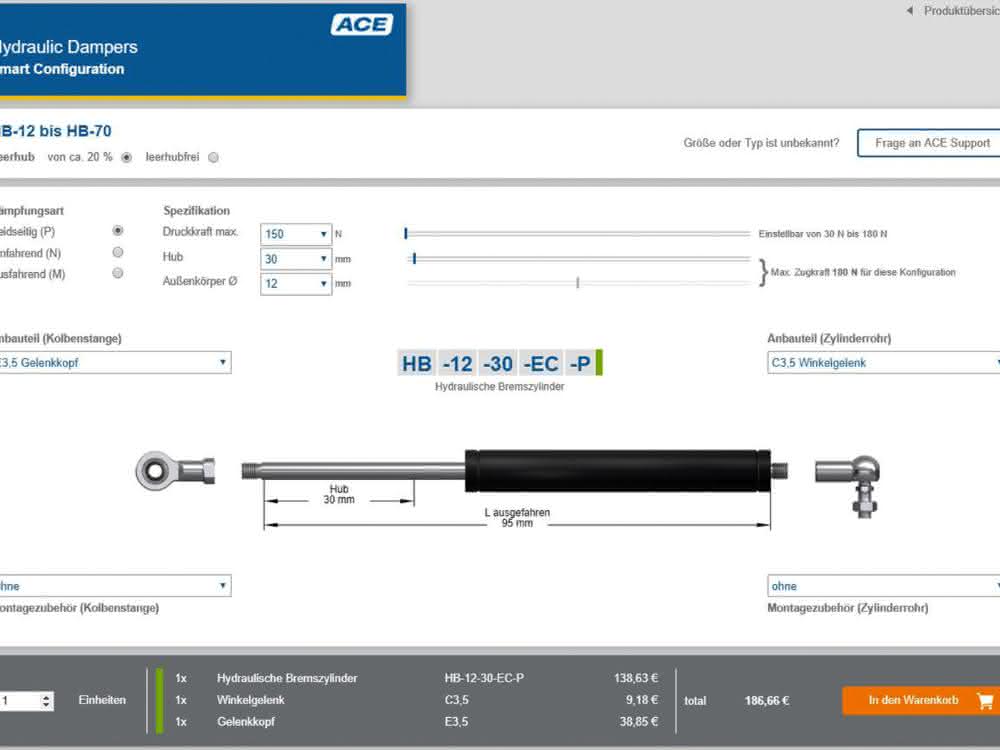Click the shopping cart icon on the orange button

(x=985, y=701)
